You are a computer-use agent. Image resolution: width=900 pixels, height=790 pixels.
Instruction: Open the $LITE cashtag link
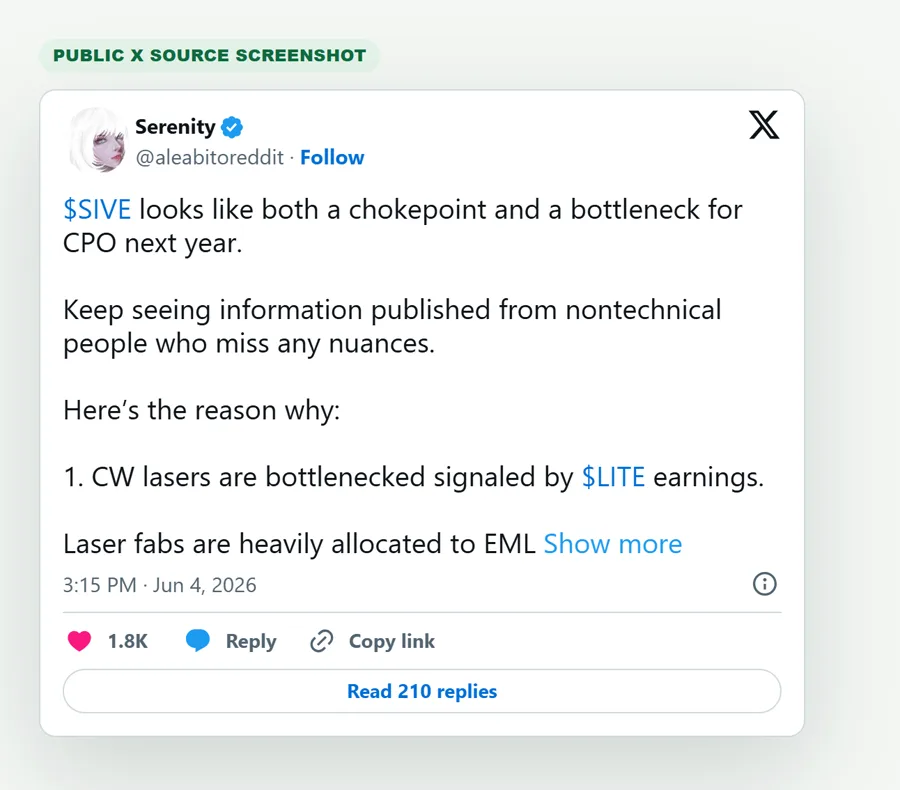click(x=613, y=477)
